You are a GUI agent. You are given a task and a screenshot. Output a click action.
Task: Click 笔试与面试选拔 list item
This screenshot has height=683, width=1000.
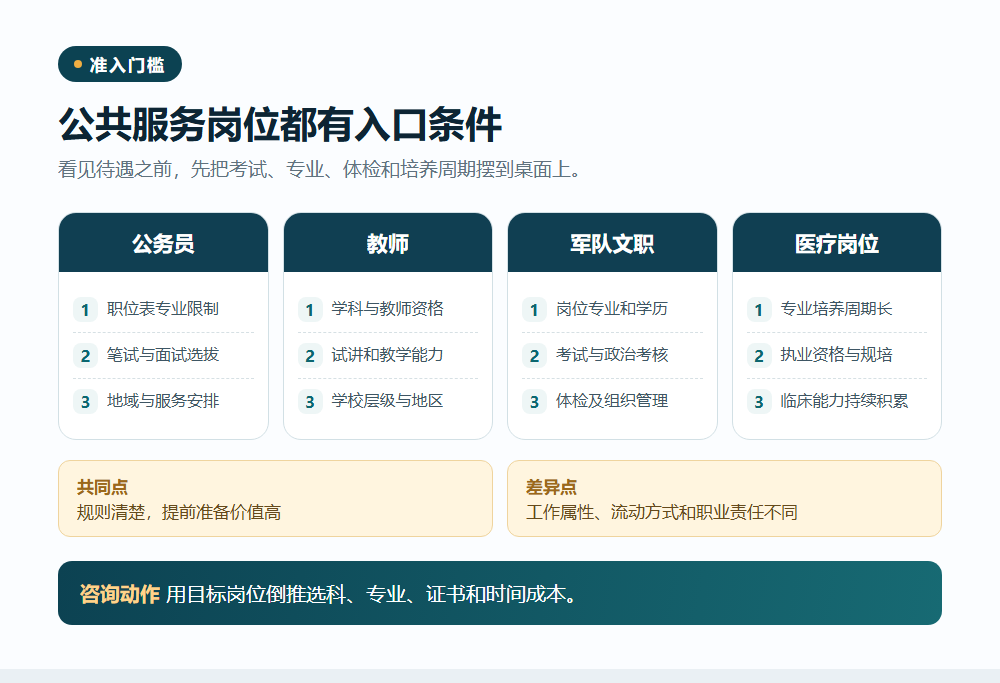click(163, 355)
